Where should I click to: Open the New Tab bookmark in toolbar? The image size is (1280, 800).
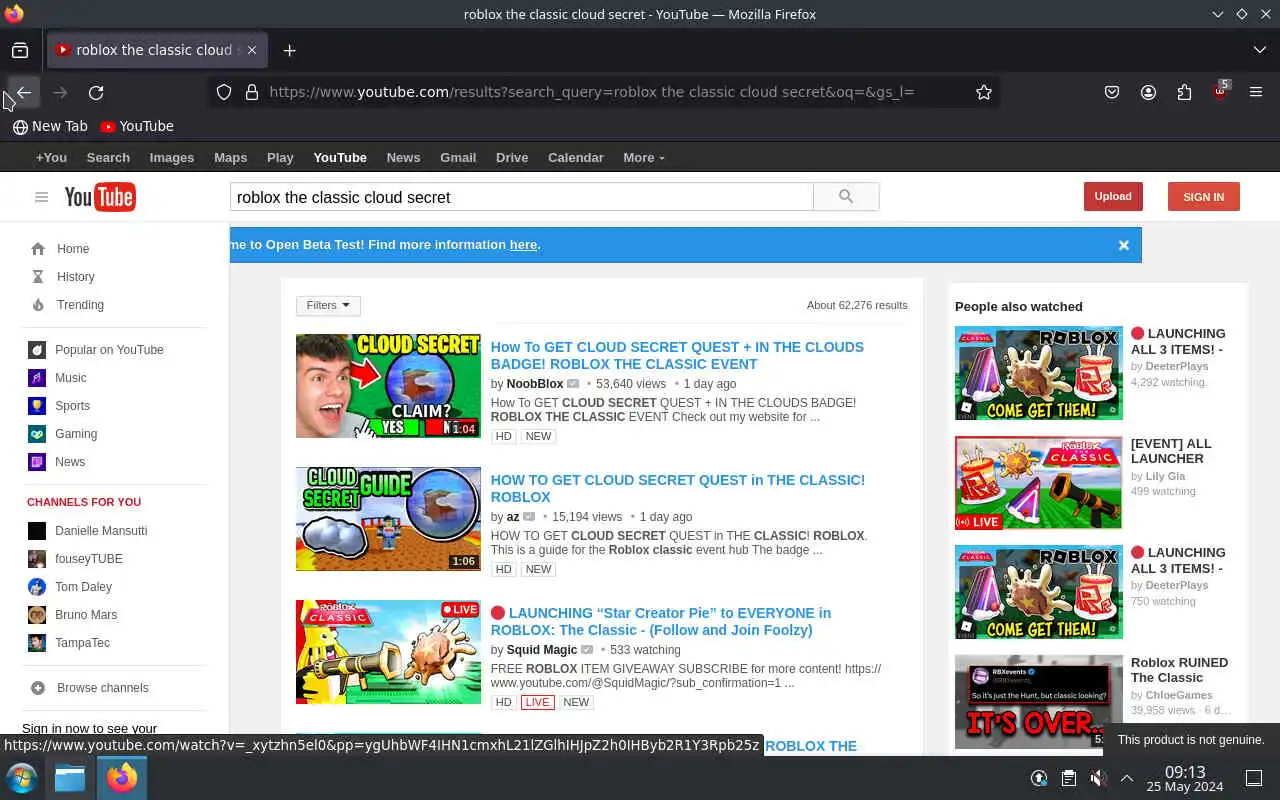pos(50,126)
